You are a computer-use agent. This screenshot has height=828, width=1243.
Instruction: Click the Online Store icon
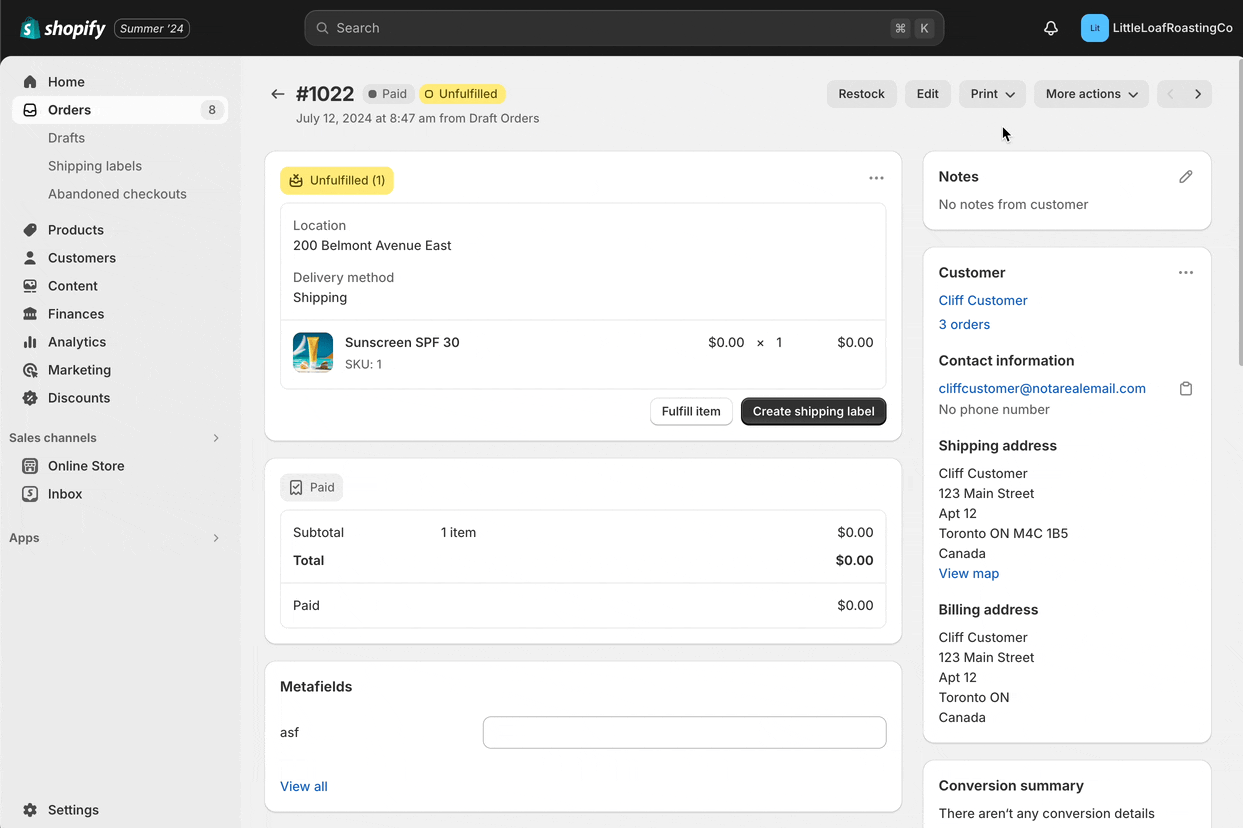(x=30, y=466)
